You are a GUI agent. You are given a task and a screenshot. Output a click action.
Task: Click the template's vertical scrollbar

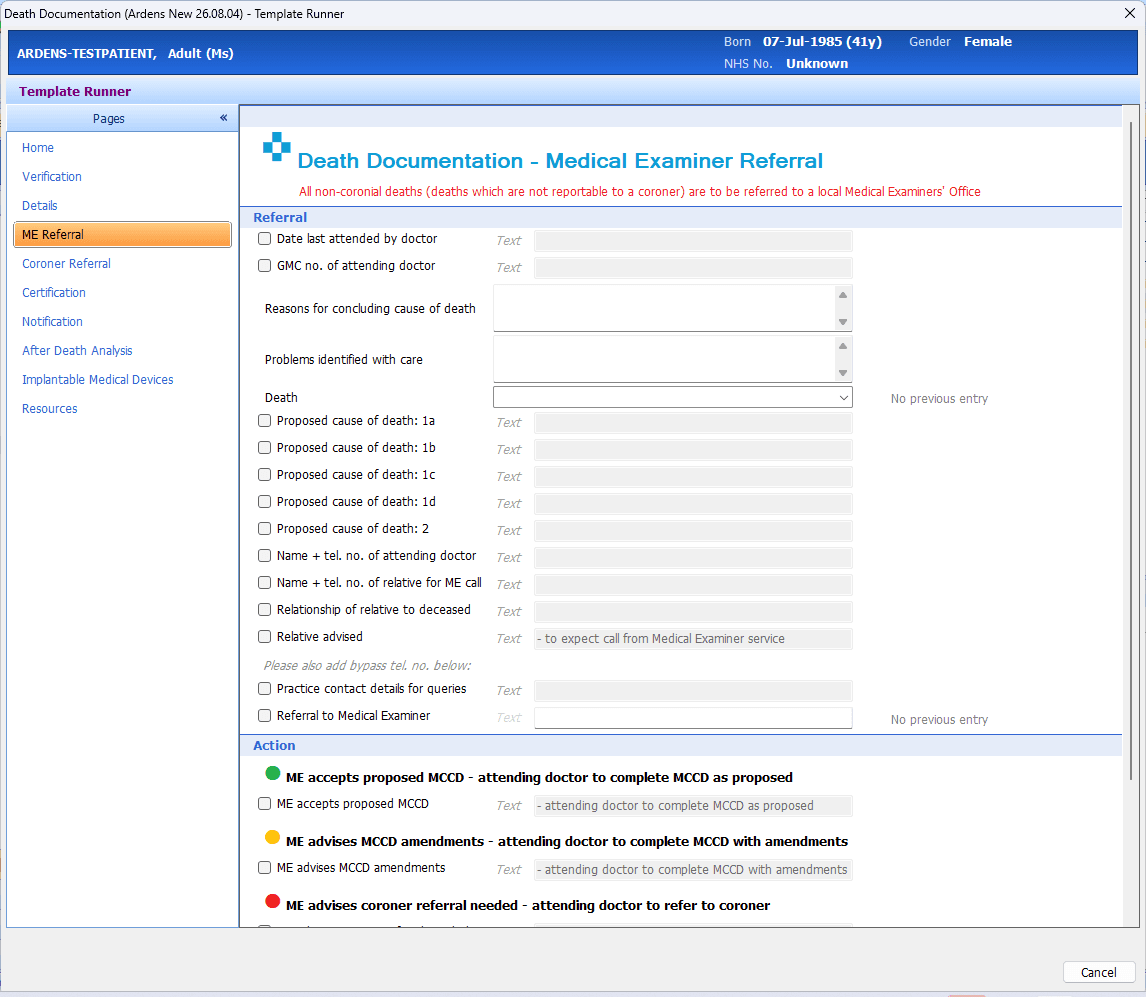(x=1131, y=450)
